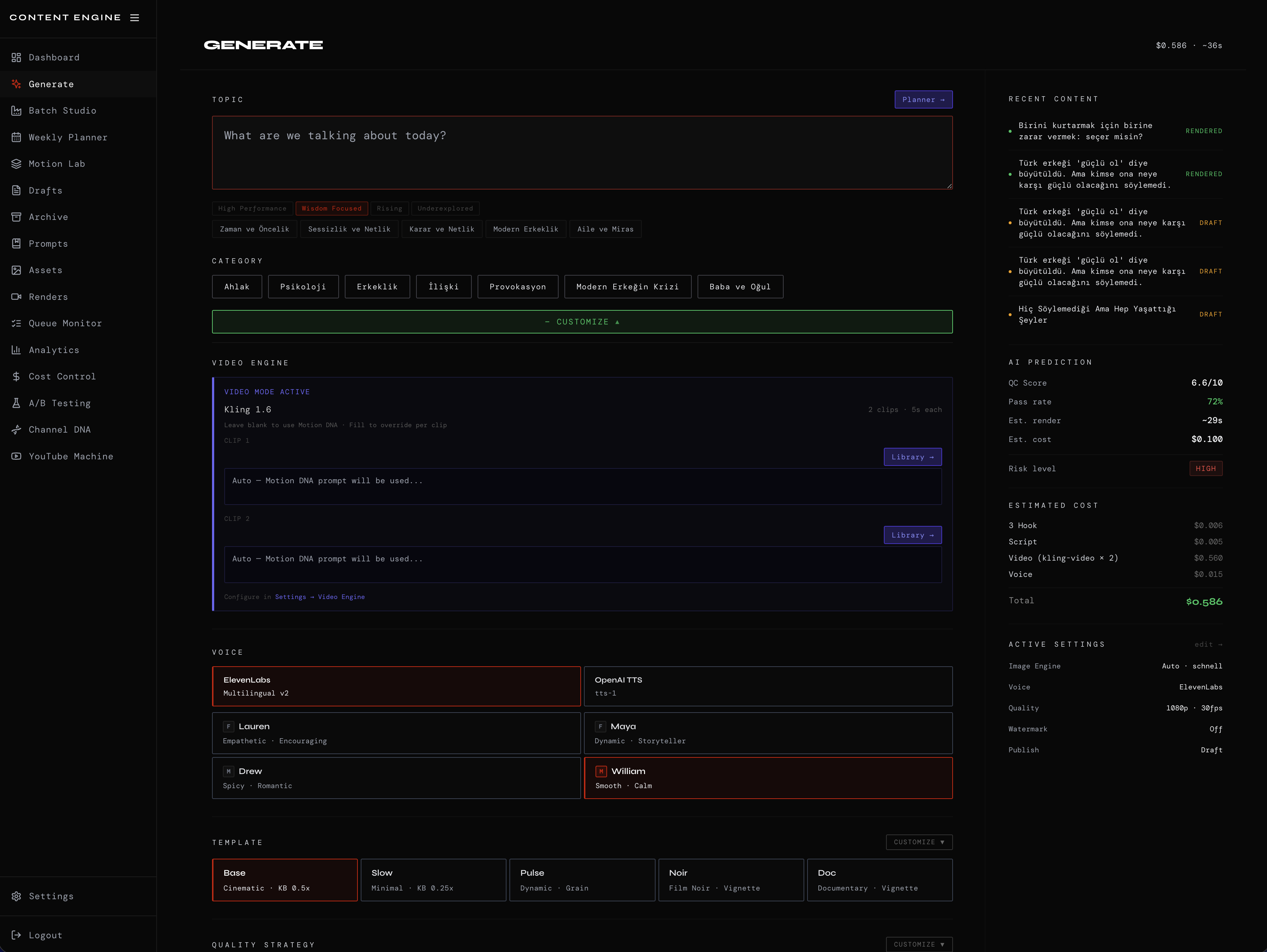Collapse the green Customize section
1267x952 pixels.
pyautogui.click(x=582, y=321)
